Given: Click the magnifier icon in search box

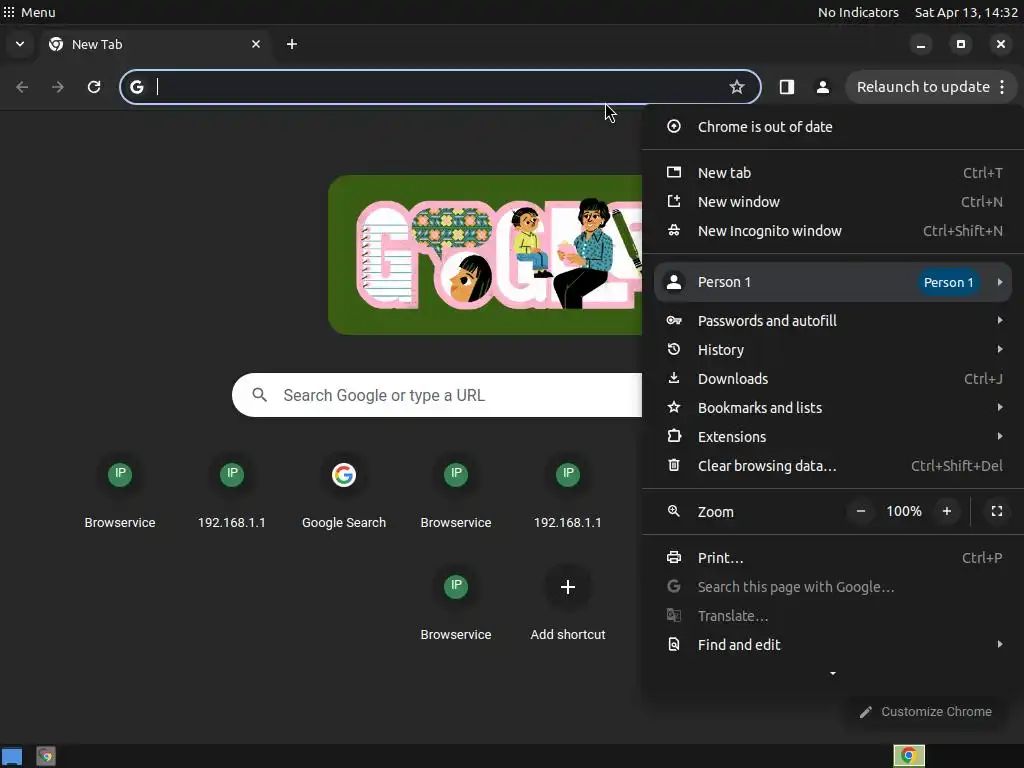Looking at the screenshot, I should 259,395.
